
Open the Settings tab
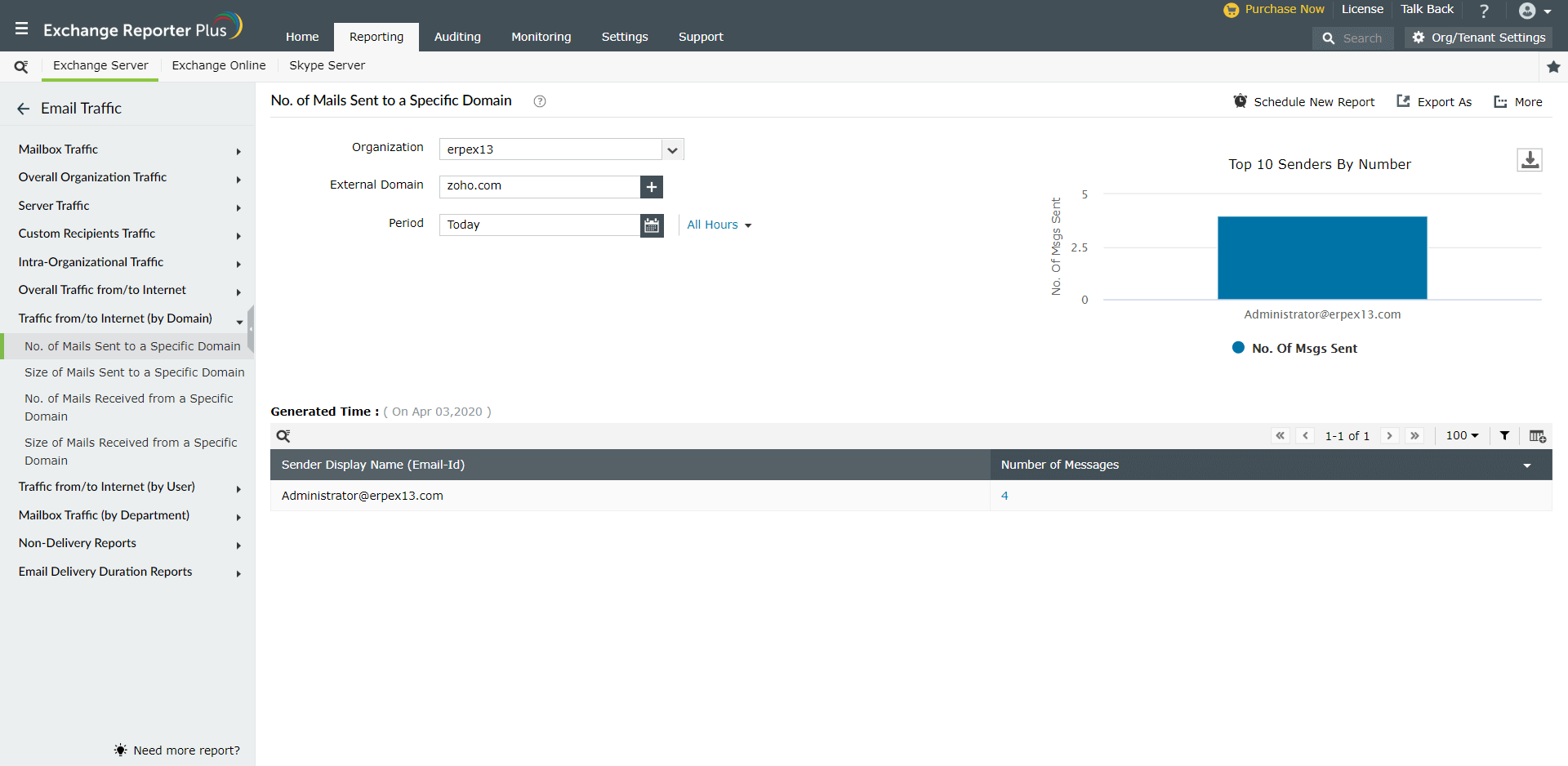625,37
